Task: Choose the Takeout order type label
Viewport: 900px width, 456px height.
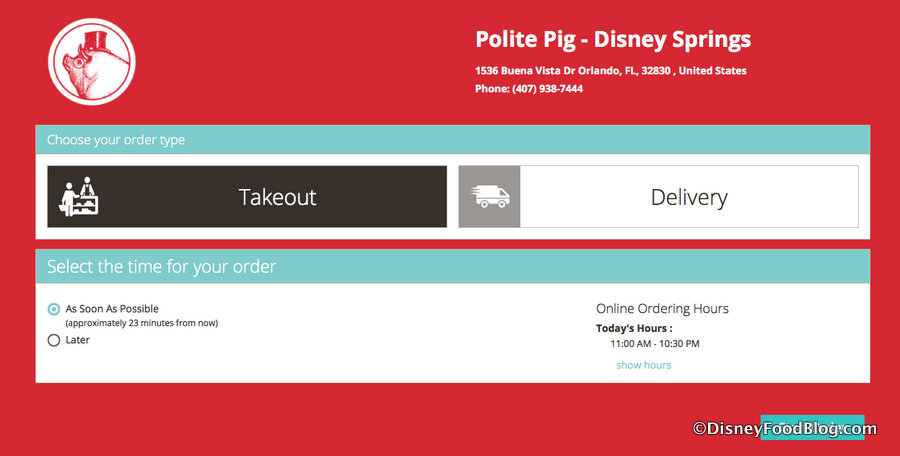Action: tap(277, 197)
